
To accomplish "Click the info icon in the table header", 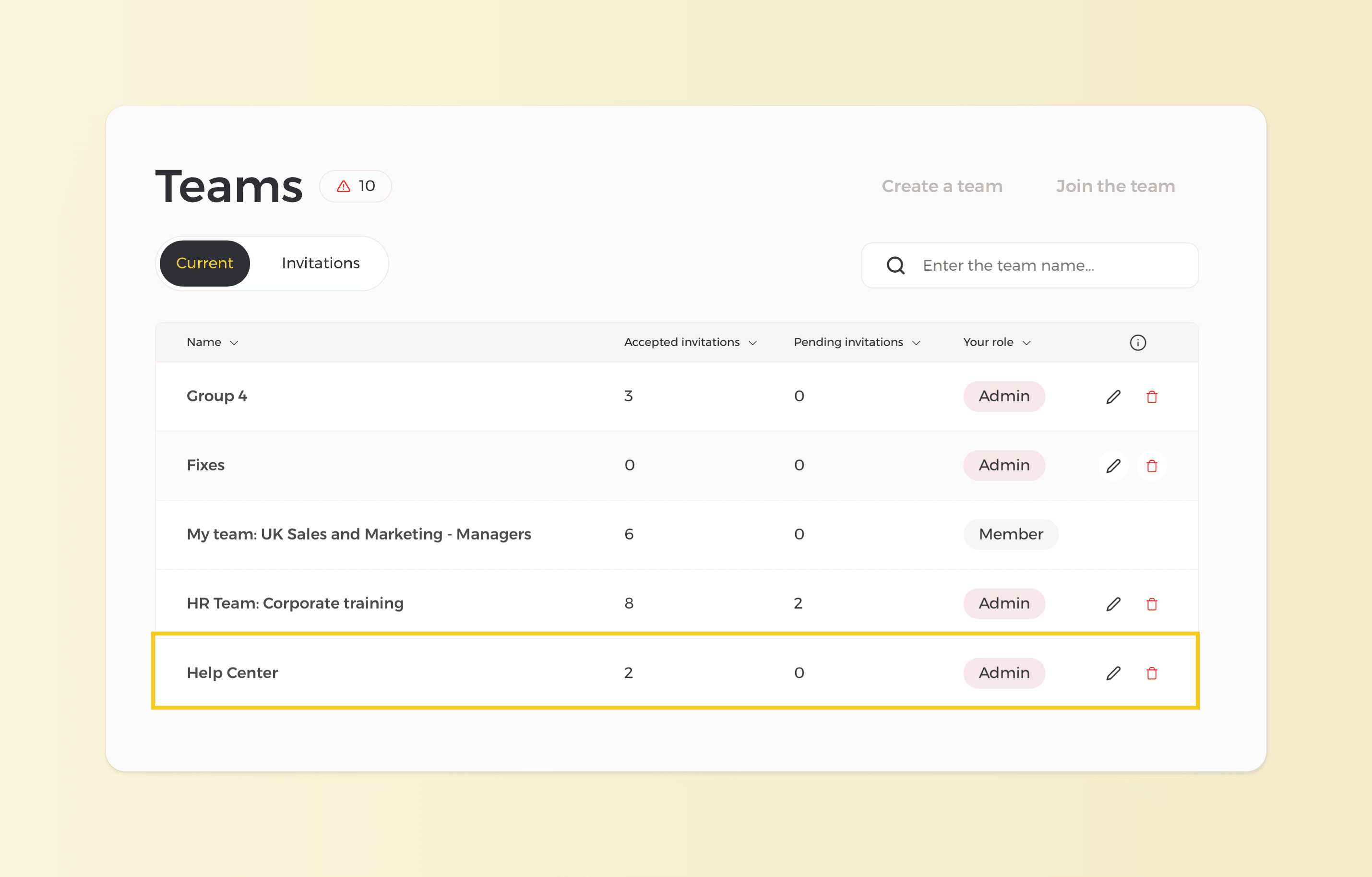I will (1137, 342).
